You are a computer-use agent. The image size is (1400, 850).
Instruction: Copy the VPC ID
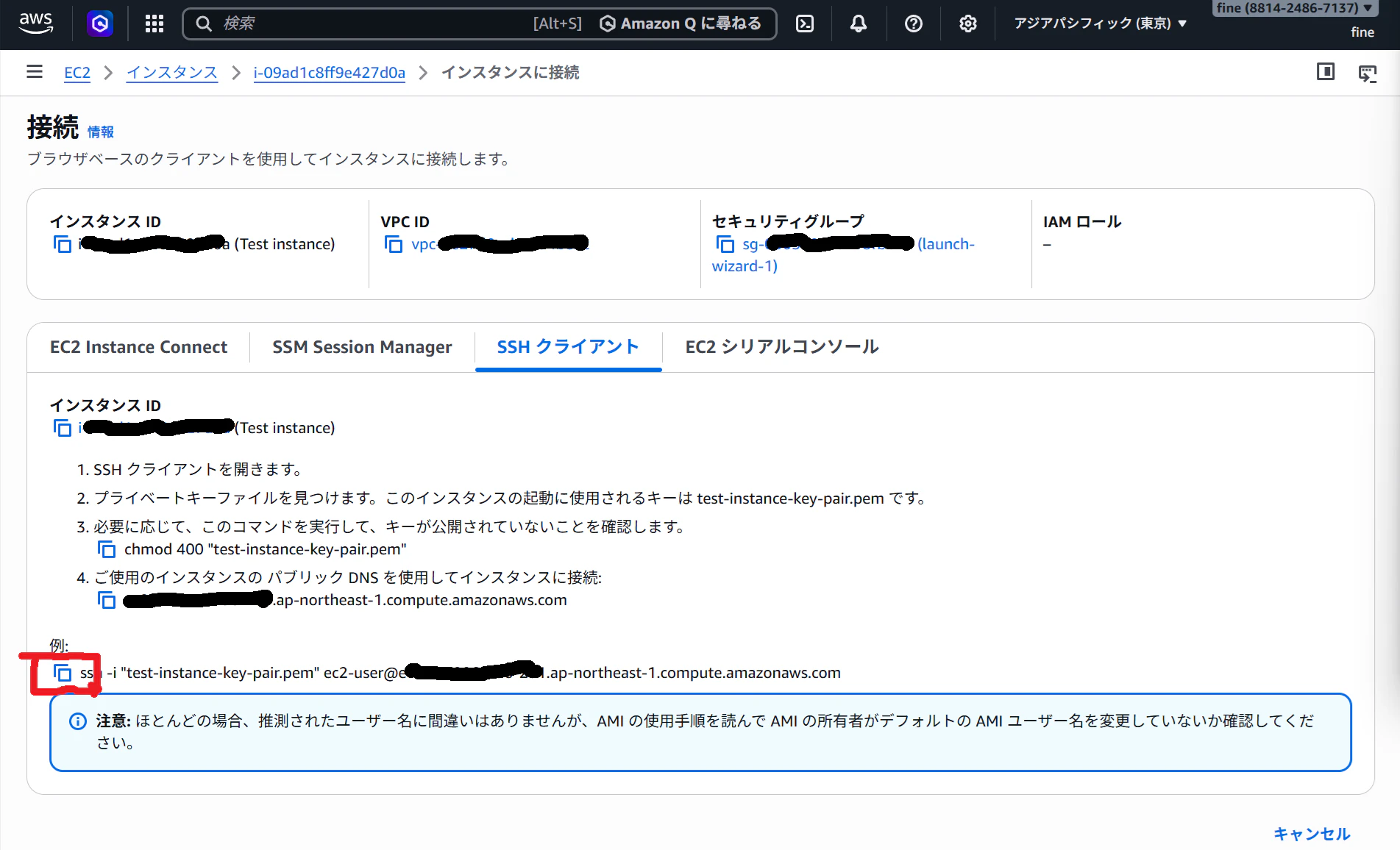[394, 244]
